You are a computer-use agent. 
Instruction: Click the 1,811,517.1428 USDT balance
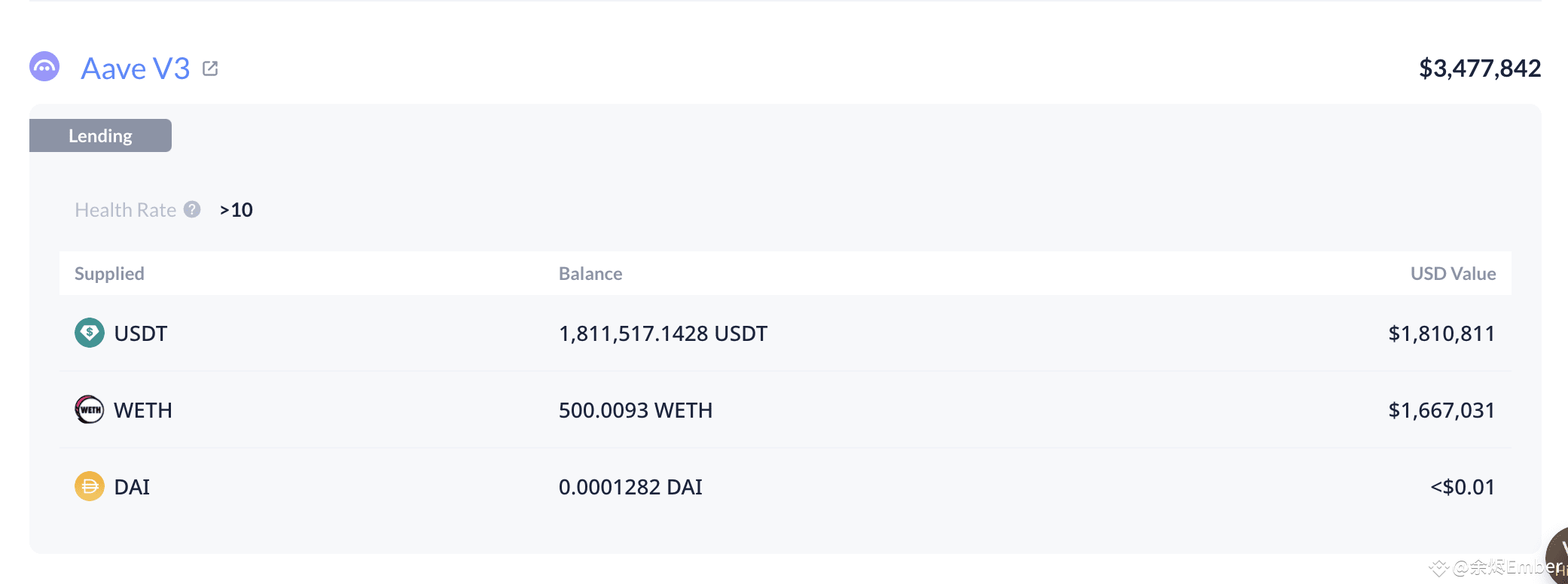point(663,333)
